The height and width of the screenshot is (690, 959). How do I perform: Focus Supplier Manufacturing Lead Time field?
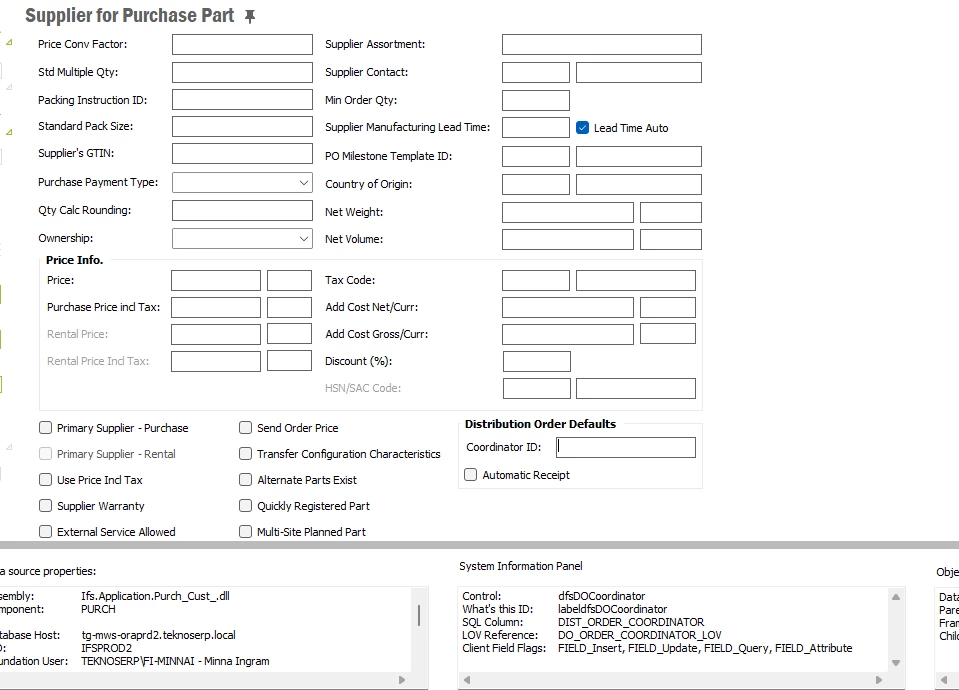pyautogui.click(x=536, y=127)
